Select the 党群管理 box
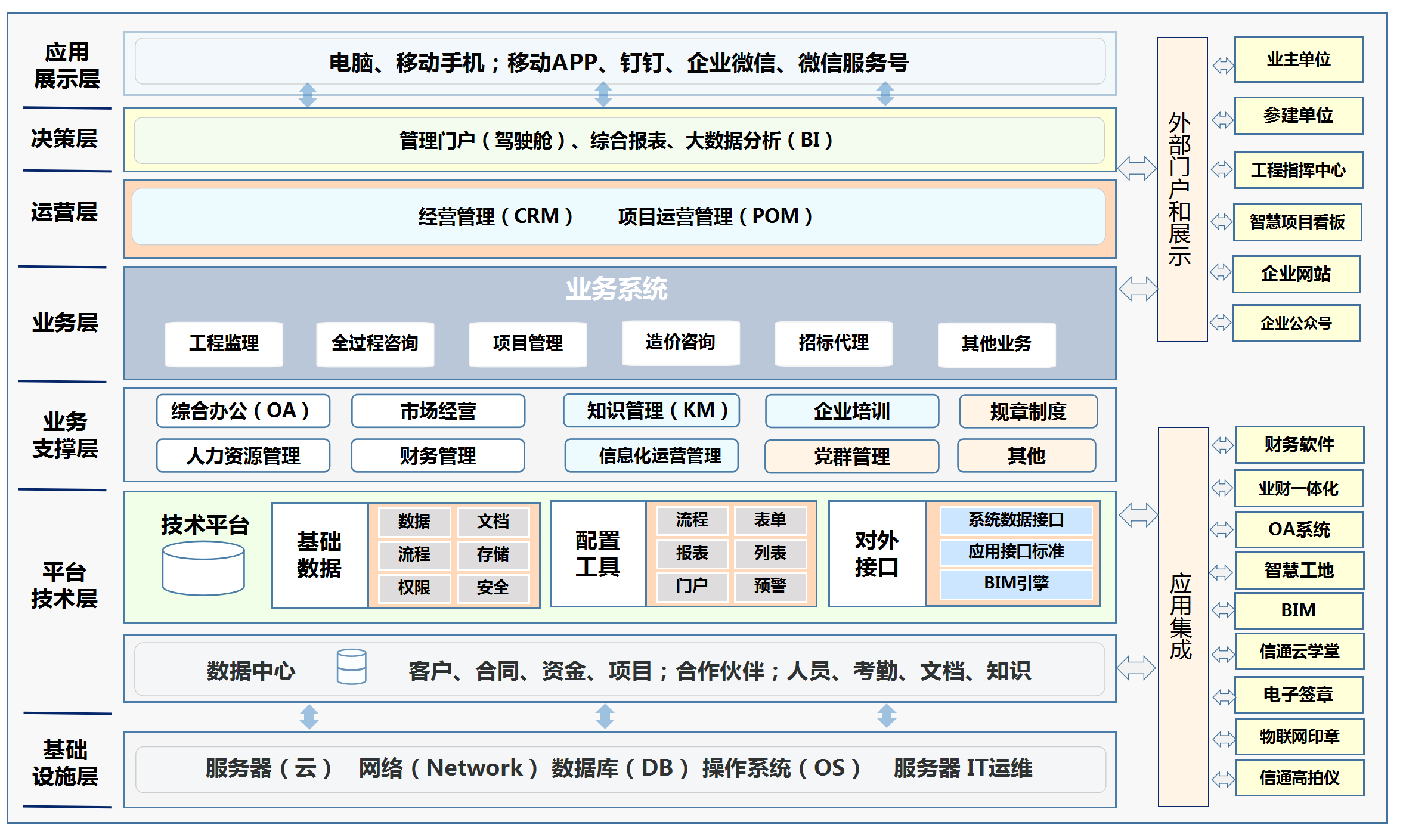The image size is (1403, 840). click(851, 456)
